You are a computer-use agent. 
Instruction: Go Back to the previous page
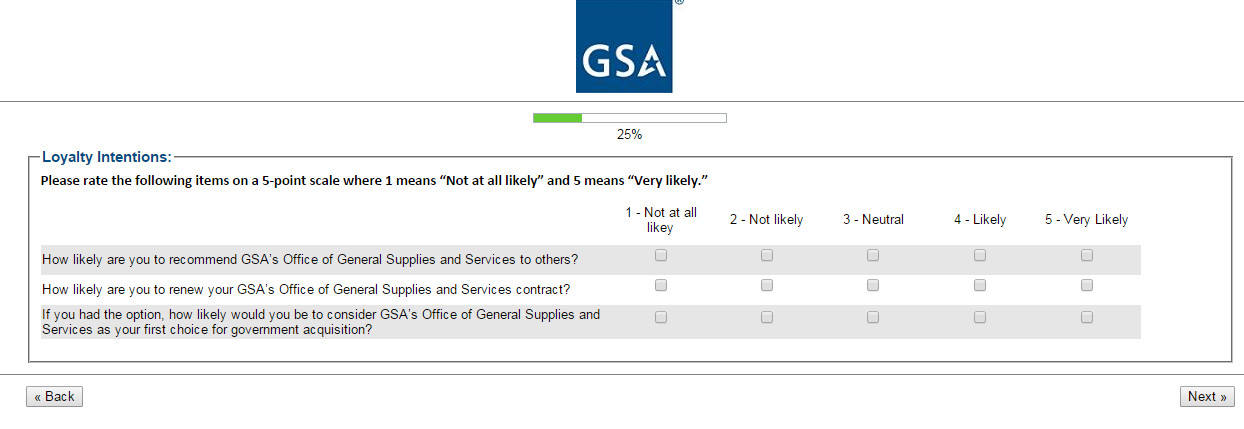click(x=54, y=397)
